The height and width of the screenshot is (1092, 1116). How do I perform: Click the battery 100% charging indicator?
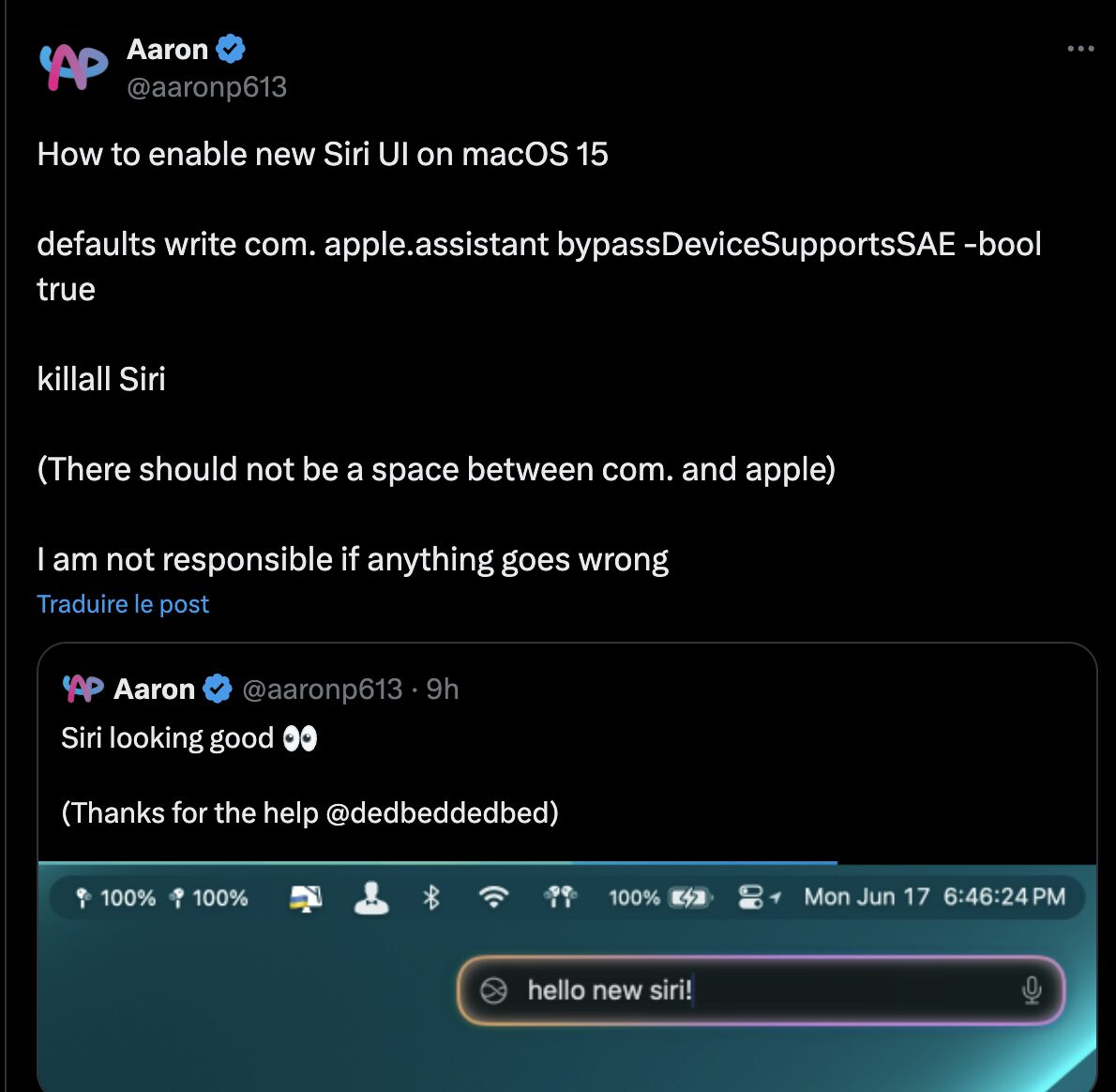(660, 898)
